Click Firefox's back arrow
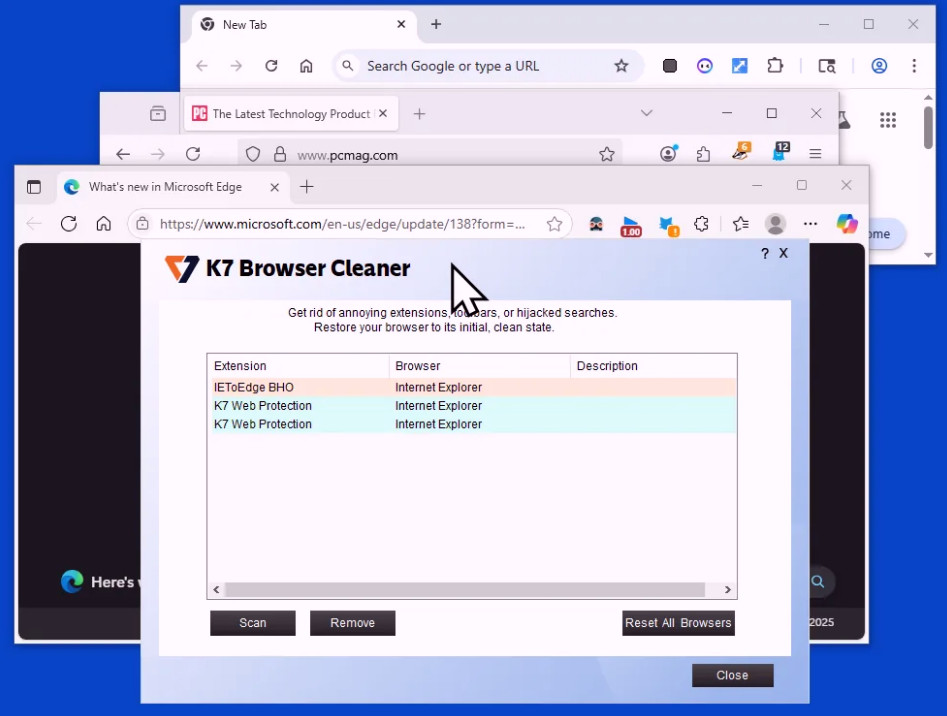Viewport: 947px width, 716px height. coord(123,155)
